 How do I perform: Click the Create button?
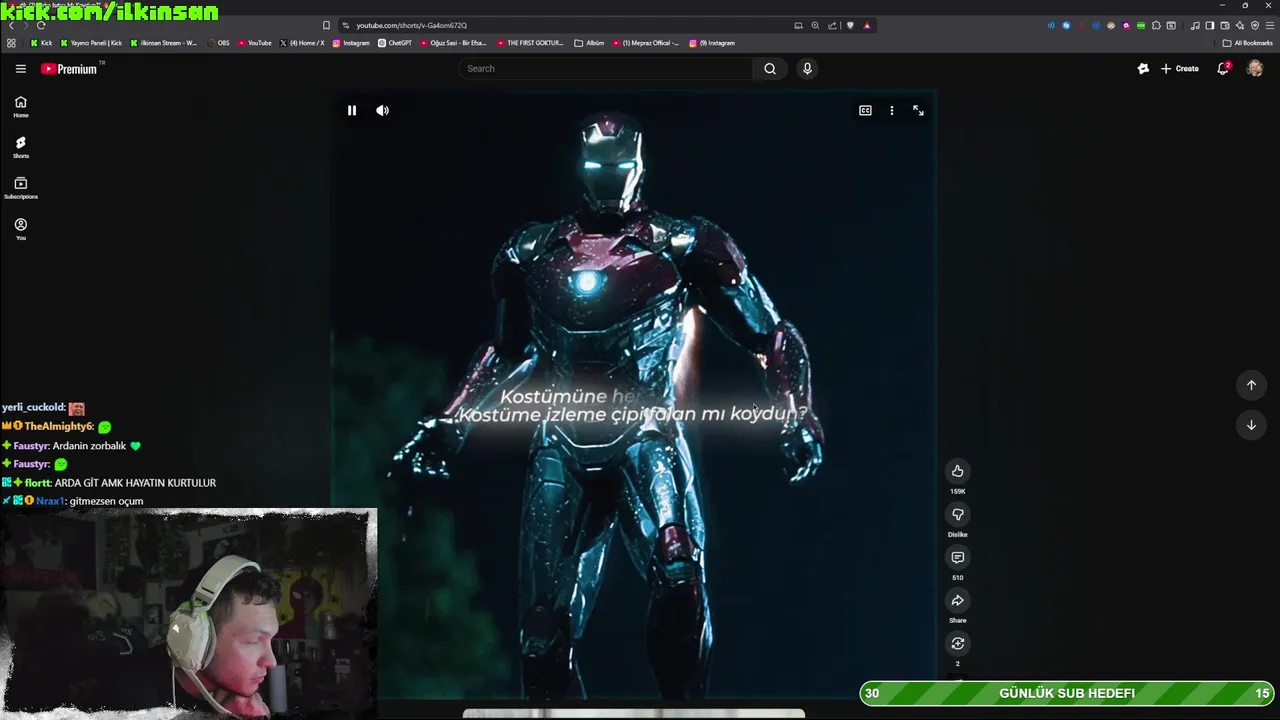pyautogui.click(x=1180, y=69)
